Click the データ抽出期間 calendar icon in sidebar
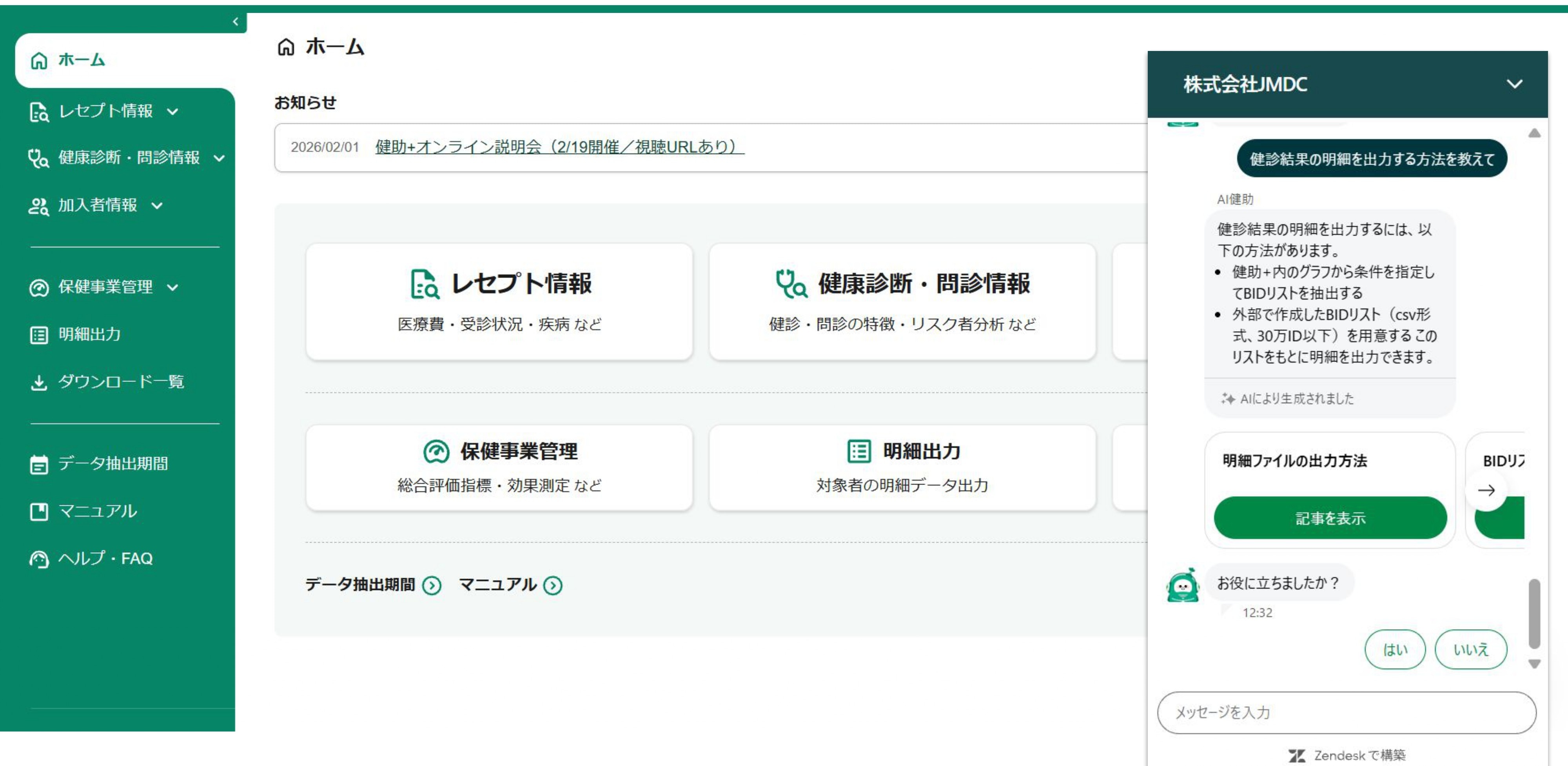Screen dimensions: 1568x766 click(x=39, y=464)
